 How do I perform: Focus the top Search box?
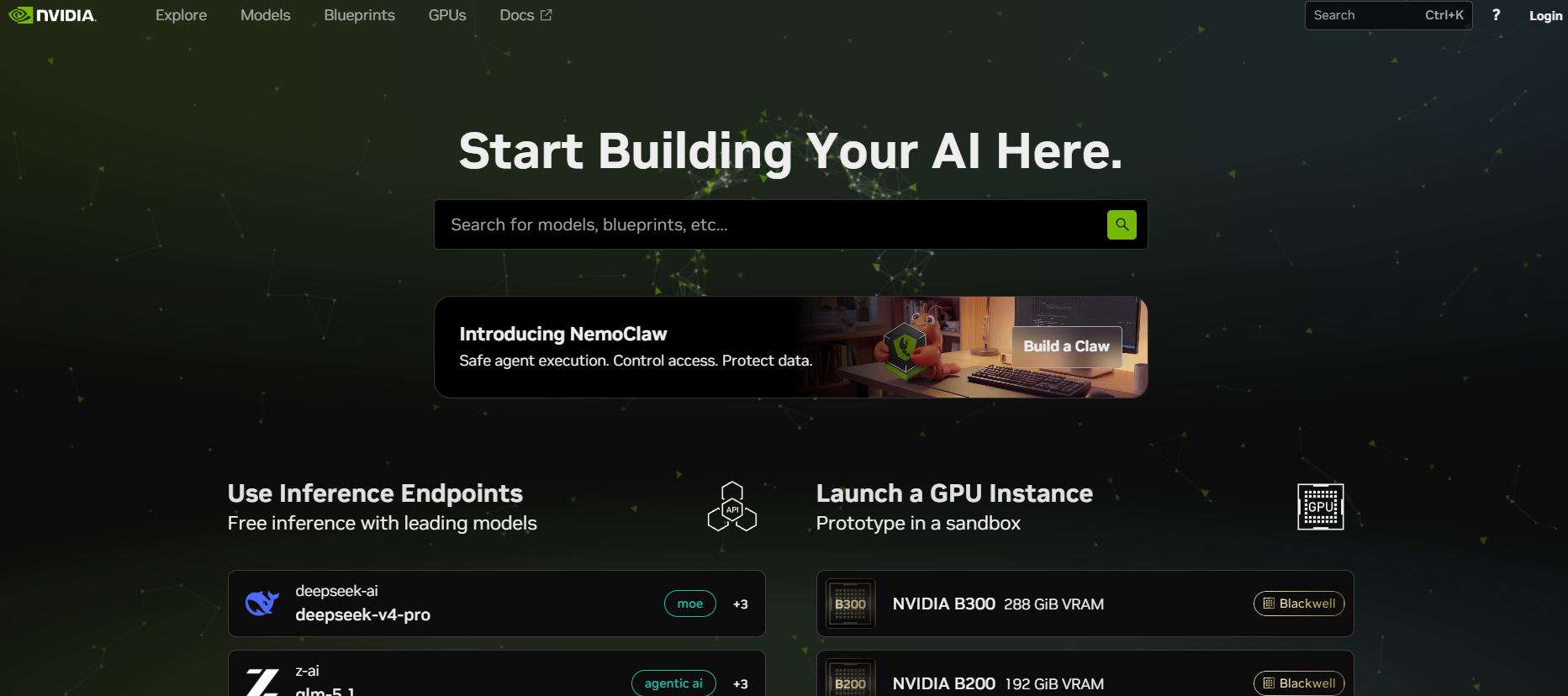[x=1388, y=15]
